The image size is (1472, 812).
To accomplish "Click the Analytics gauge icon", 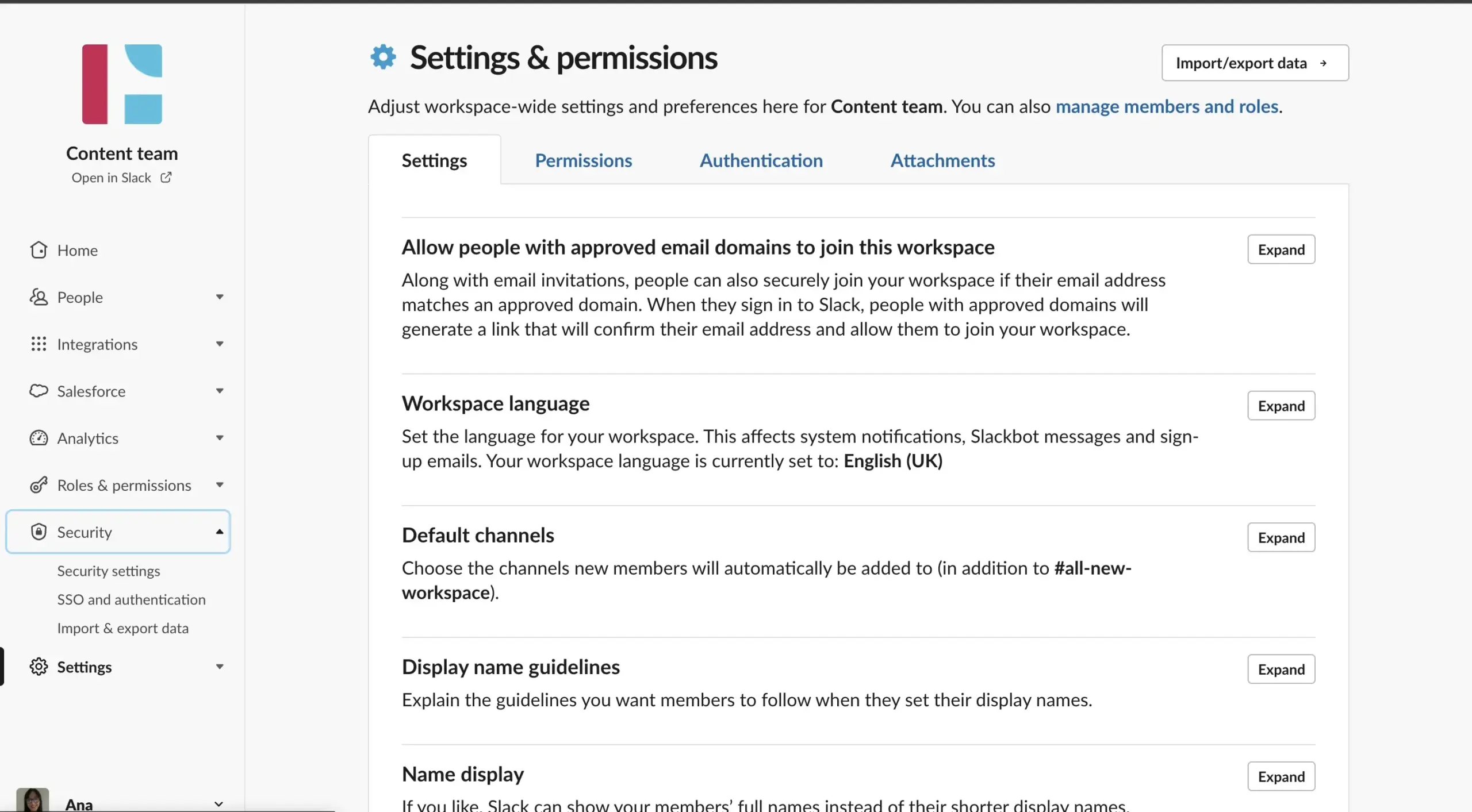I will click(39, 438).
